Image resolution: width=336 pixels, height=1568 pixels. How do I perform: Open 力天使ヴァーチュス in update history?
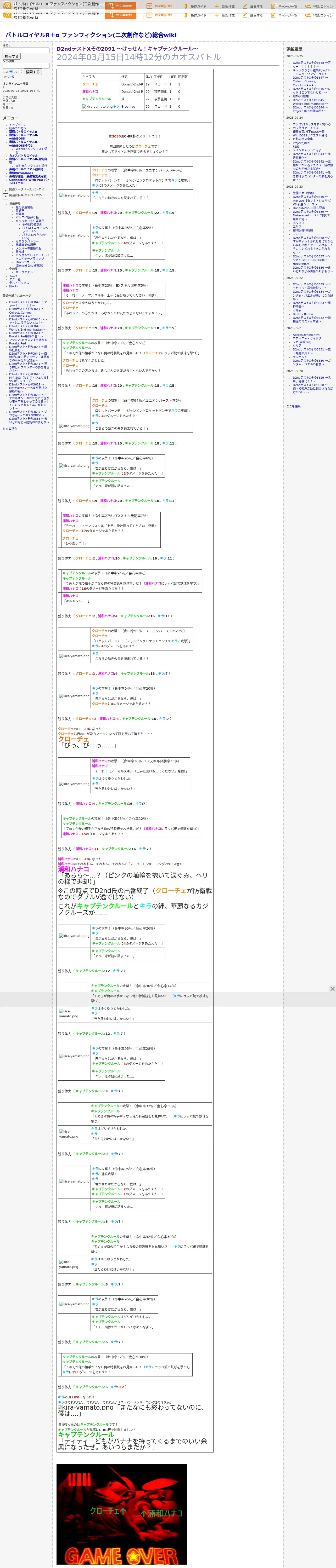(x=305, y=128)
